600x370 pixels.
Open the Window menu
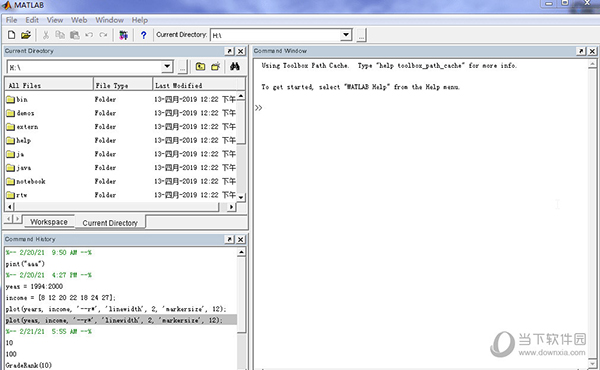coord(109,20)
